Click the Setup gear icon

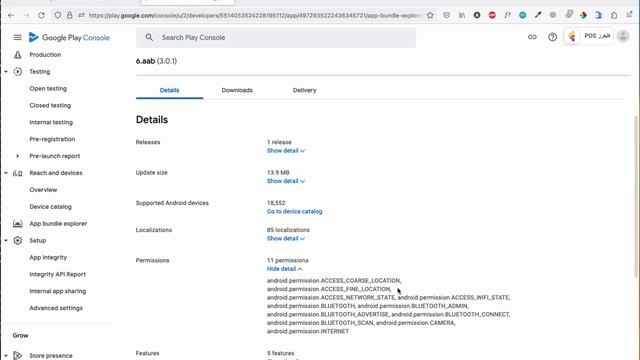pyautogui.click(x=18, y=240)
